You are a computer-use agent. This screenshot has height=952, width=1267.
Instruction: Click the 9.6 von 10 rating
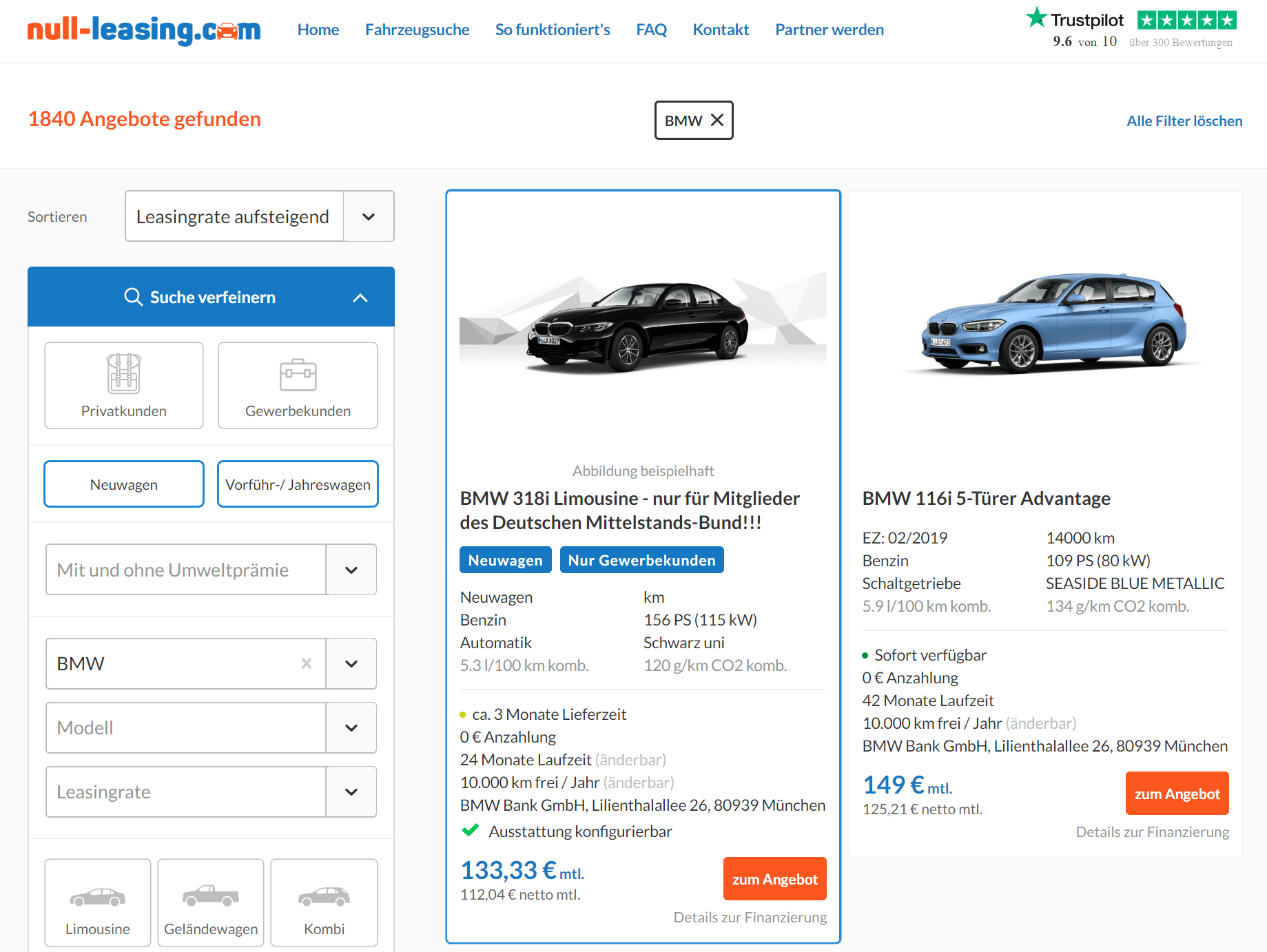pyautogui.click(x=1084, y=42)
